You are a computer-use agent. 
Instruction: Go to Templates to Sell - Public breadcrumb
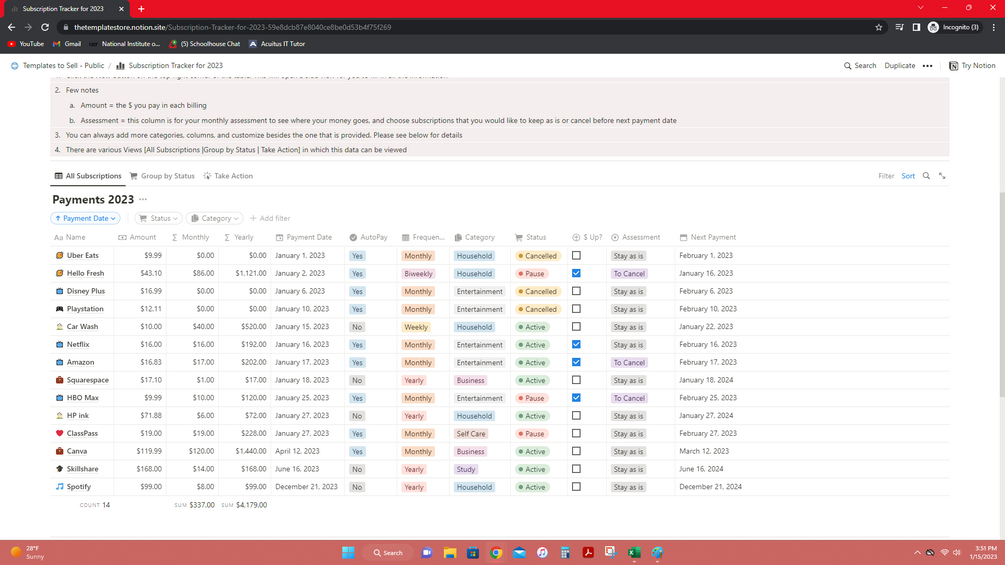tap(57, 66)
